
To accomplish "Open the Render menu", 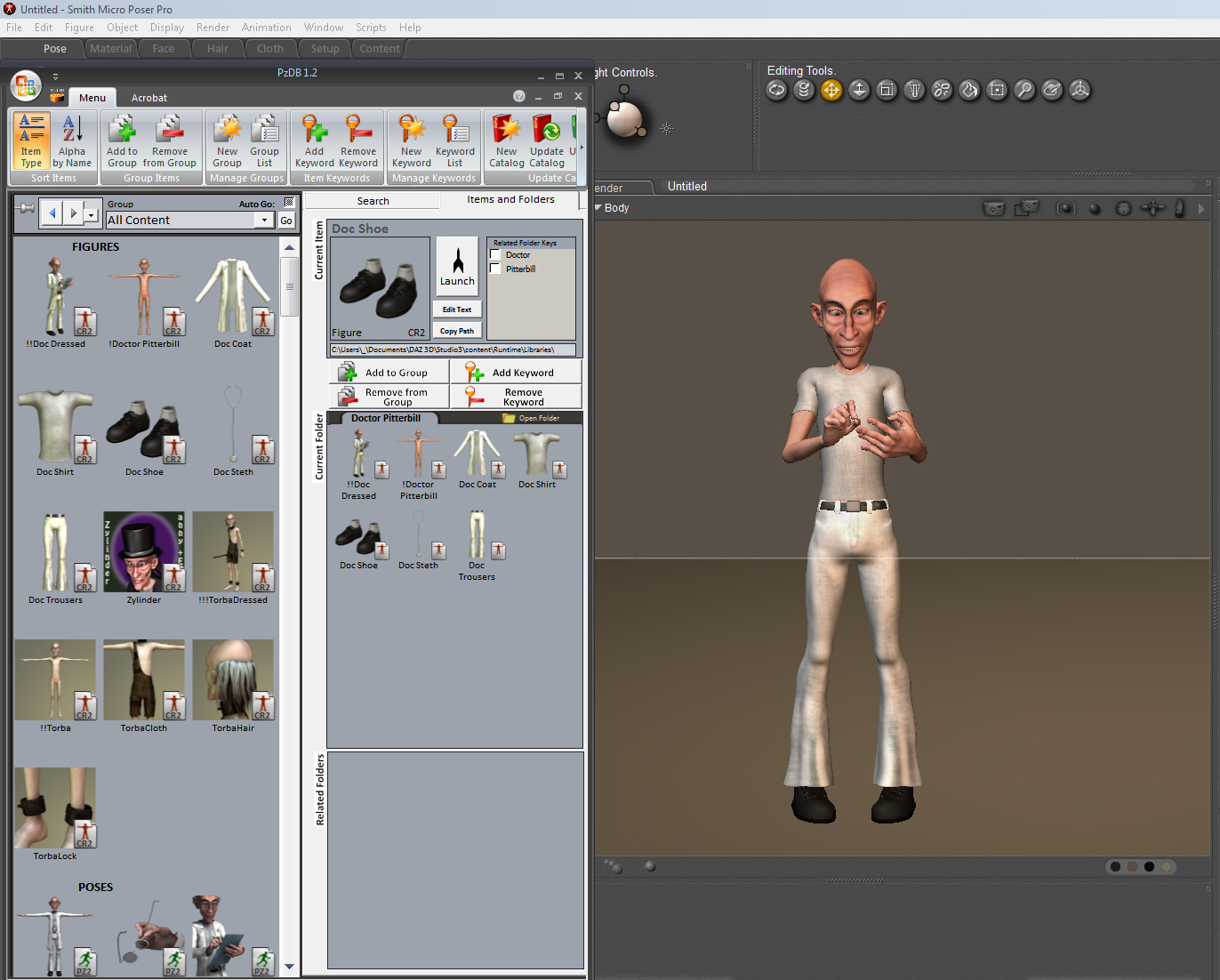I will coord(213,28).
